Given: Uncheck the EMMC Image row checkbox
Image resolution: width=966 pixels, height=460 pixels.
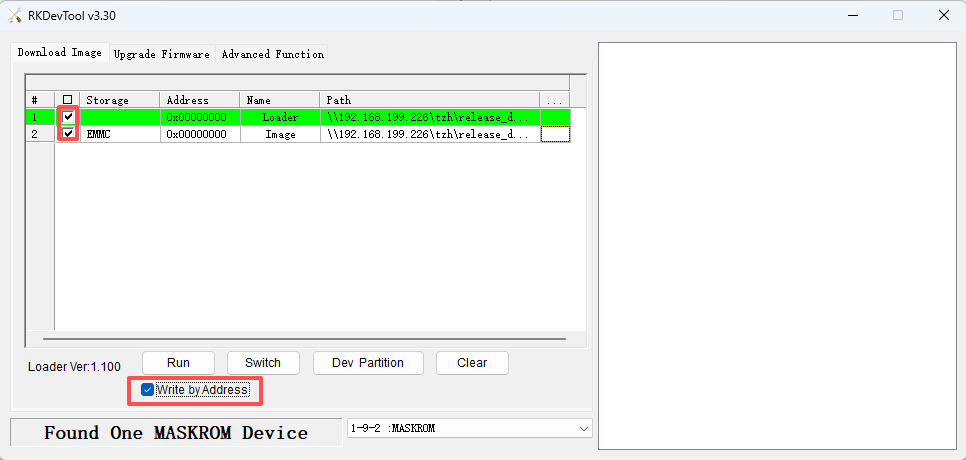Looking at the screenshot, I should (68, 134).
